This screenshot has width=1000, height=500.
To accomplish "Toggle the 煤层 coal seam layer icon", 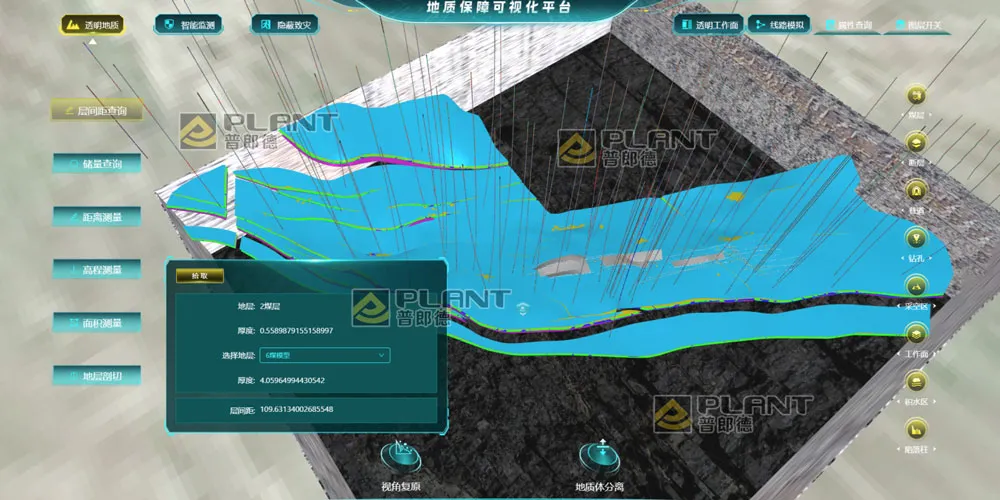I will pyautogui.click(x=915, y=95).
